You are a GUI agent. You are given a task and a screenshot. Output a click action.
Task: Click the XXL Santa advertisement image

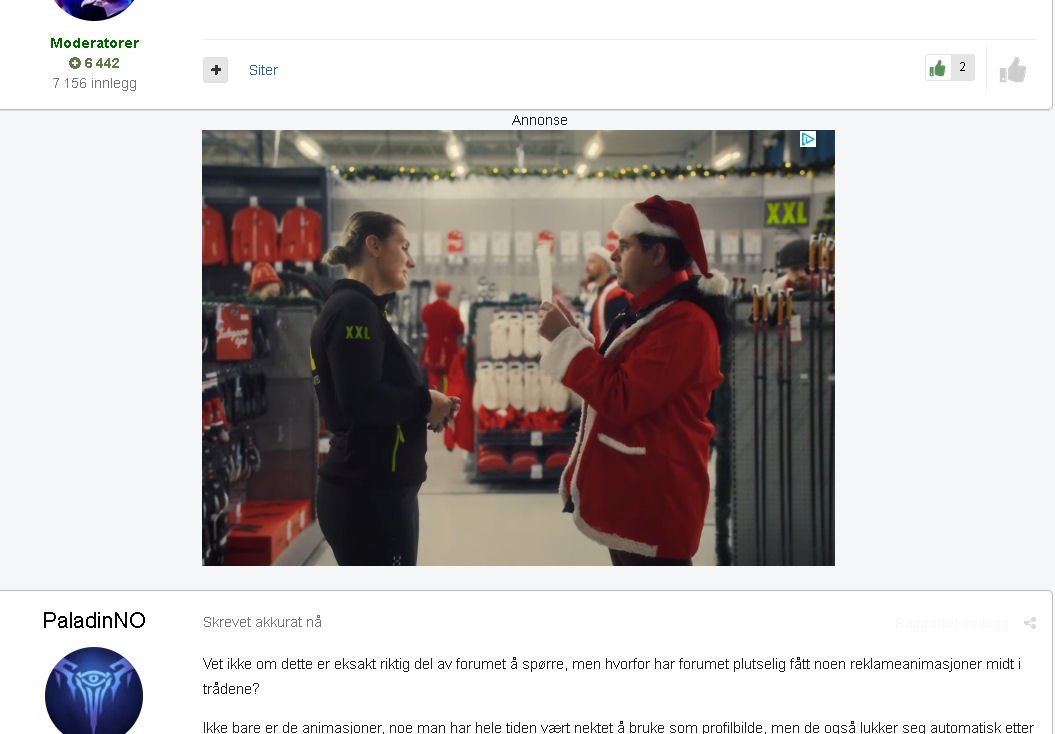pos(518,348)
